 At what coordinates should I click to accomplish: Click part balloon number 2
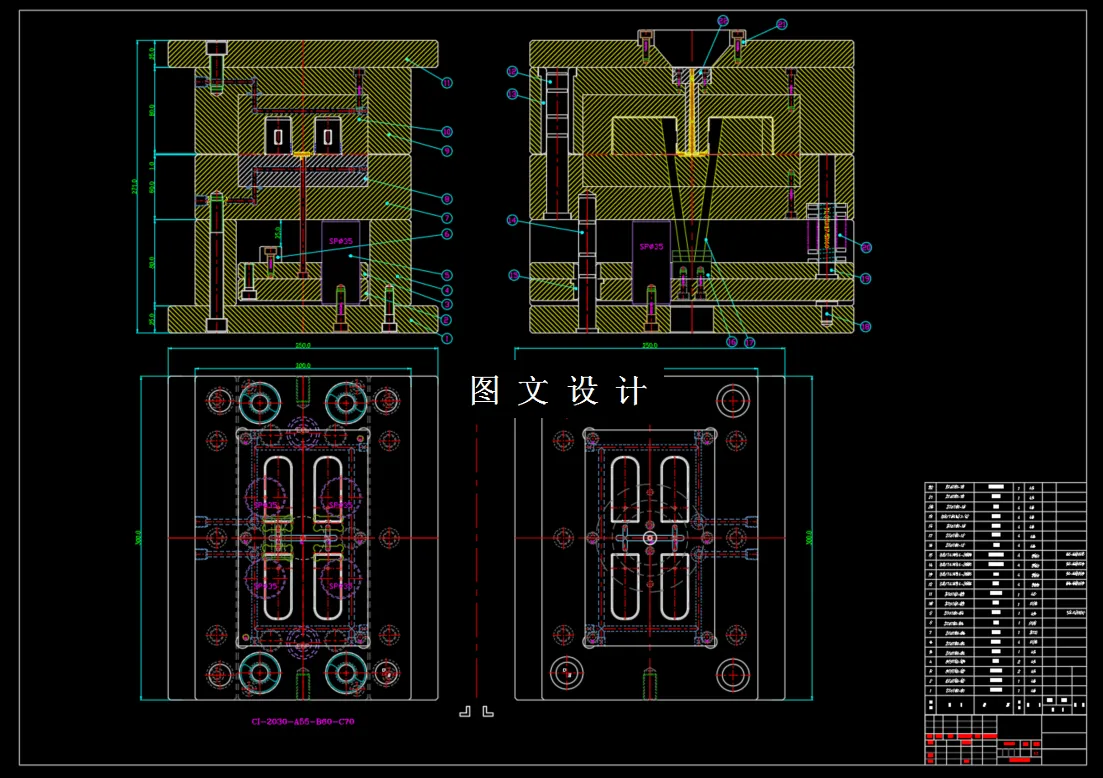coord(445,320)
